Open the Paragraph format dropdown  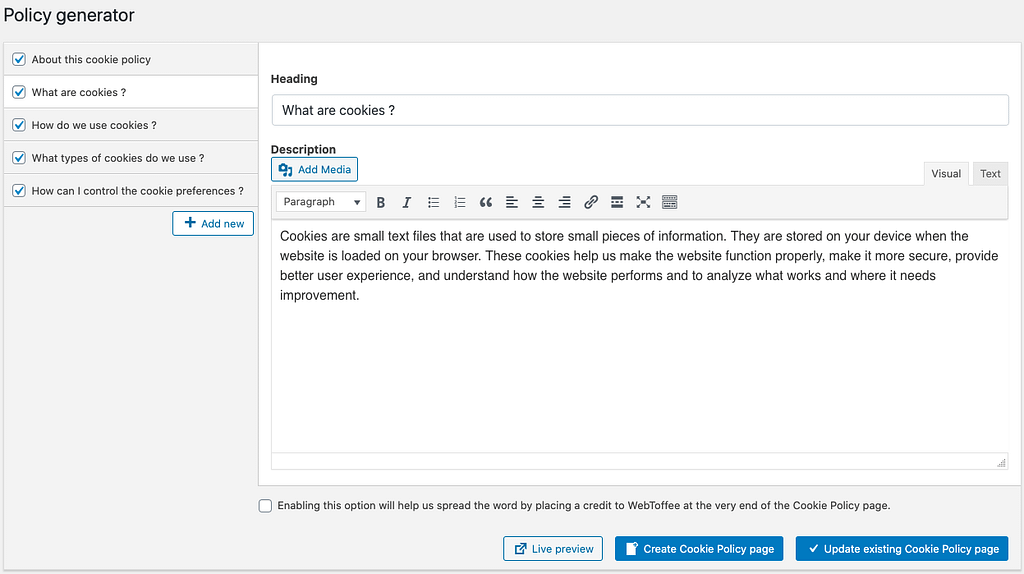click(321, 202)
